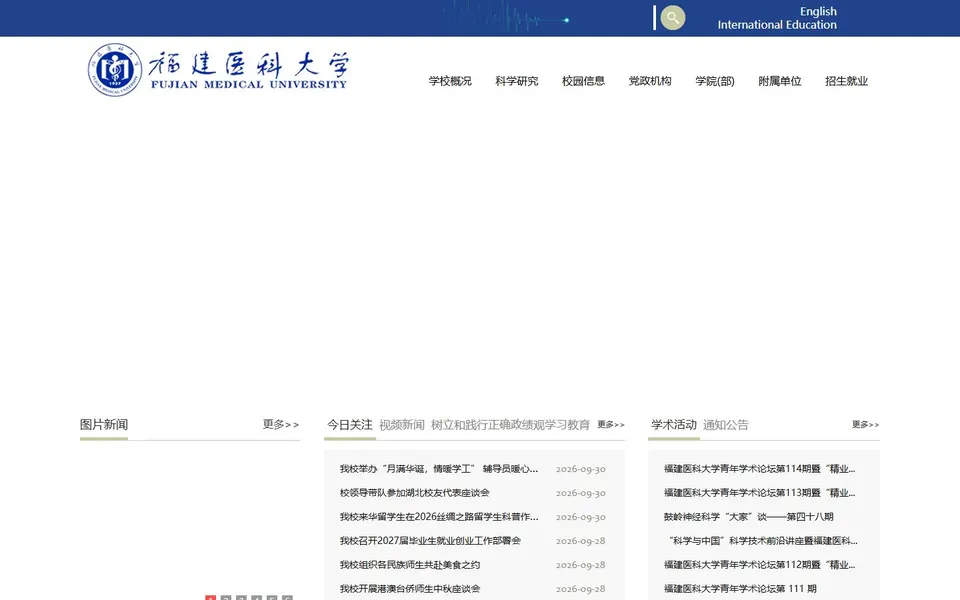960x600 pixels.
Task: Switch site language to English
Action: coord(818,11)
